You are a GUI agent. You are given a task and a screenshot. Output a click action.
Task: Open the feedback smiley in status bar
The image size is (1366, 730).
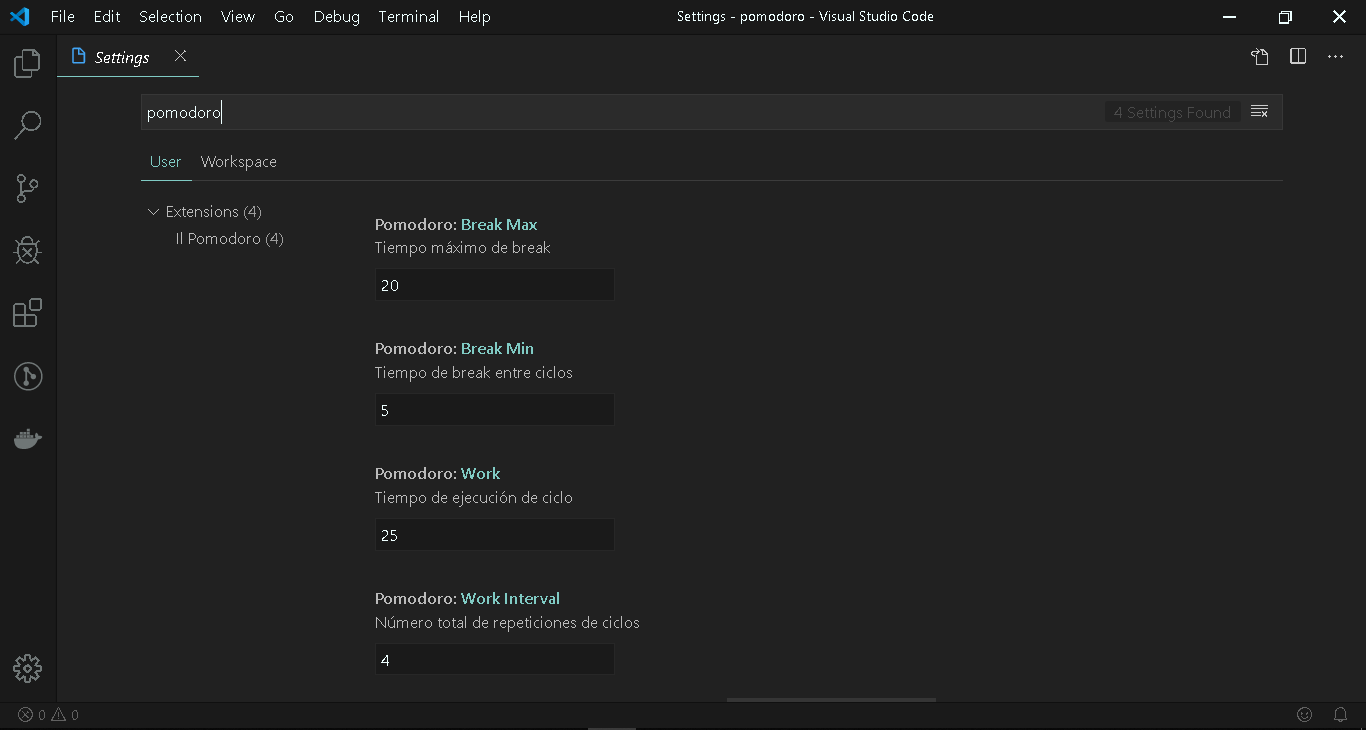pos(1304,715)
